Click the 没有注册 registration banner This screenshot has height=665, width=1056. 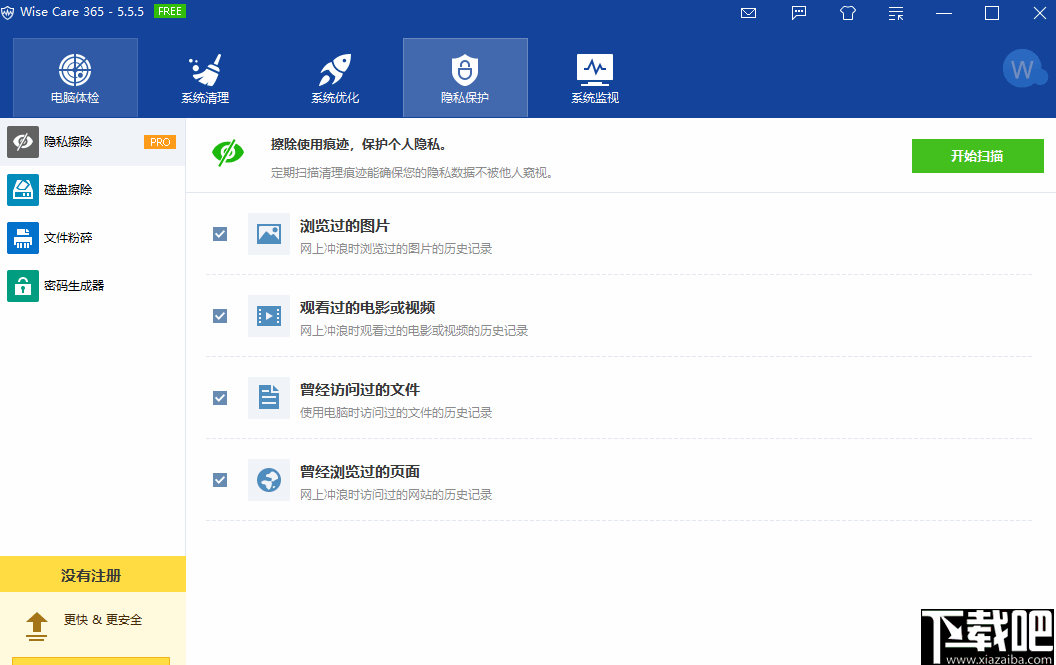[93, 575]
